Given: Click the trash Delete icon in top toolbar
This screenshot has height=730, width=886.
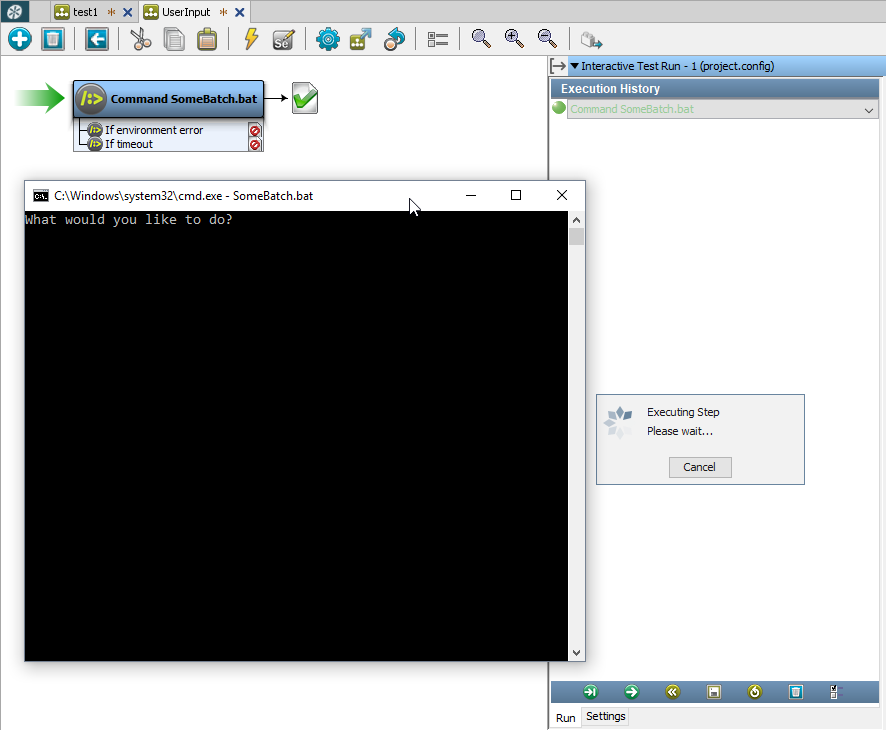Looking at the screenshot, I should coord(53,39).
